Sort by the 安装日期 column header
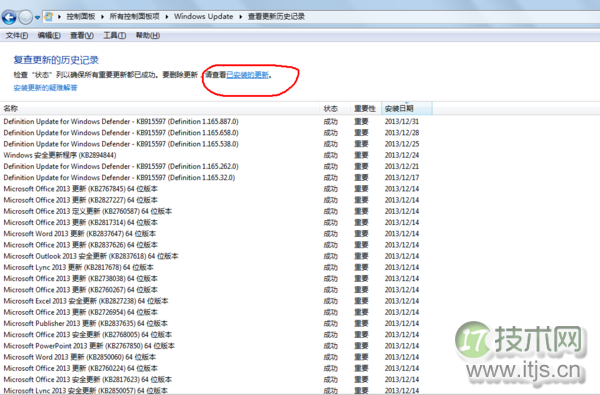 407,108
